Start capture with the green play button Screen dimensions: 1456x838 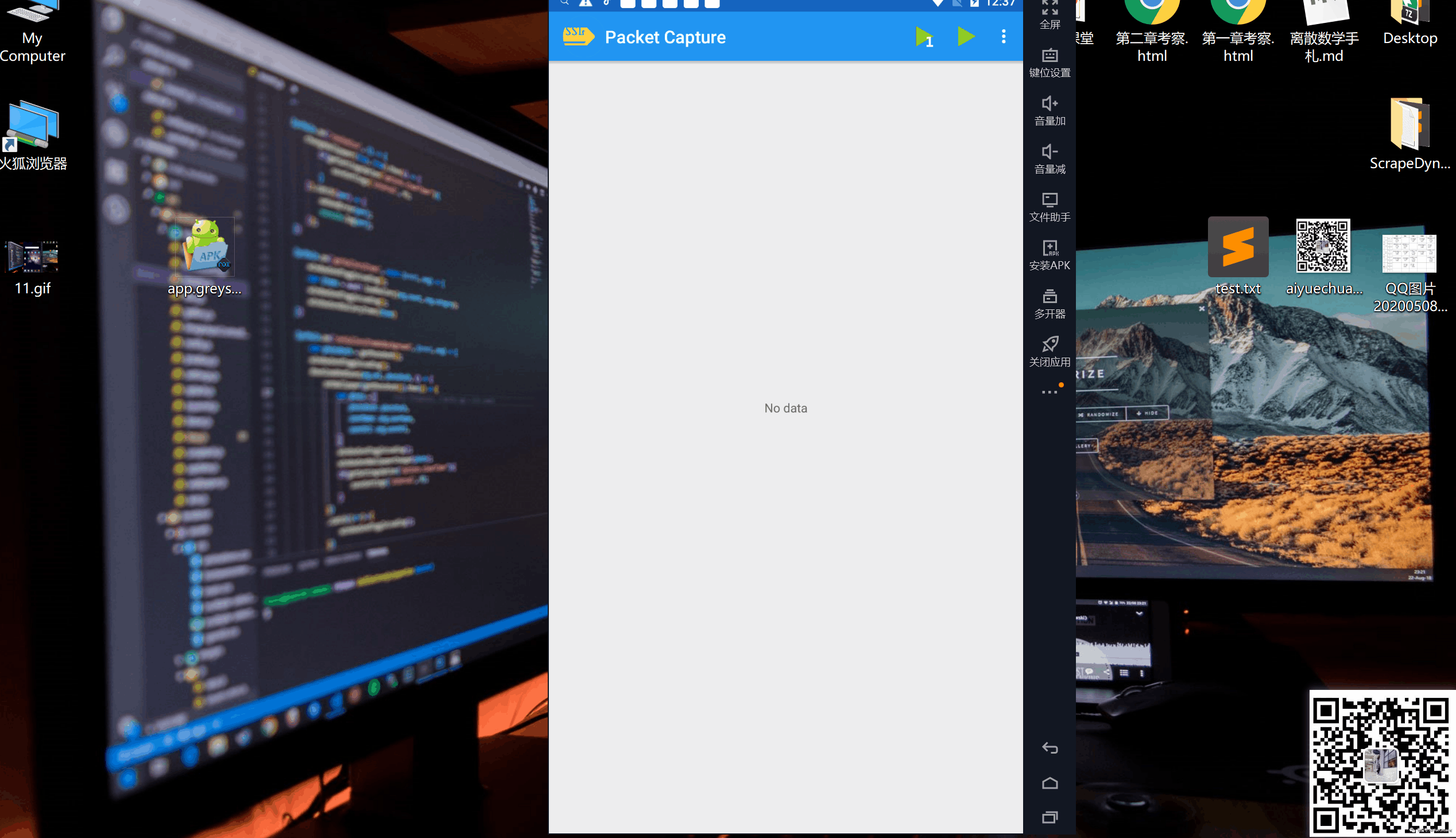tap(966, 37)
